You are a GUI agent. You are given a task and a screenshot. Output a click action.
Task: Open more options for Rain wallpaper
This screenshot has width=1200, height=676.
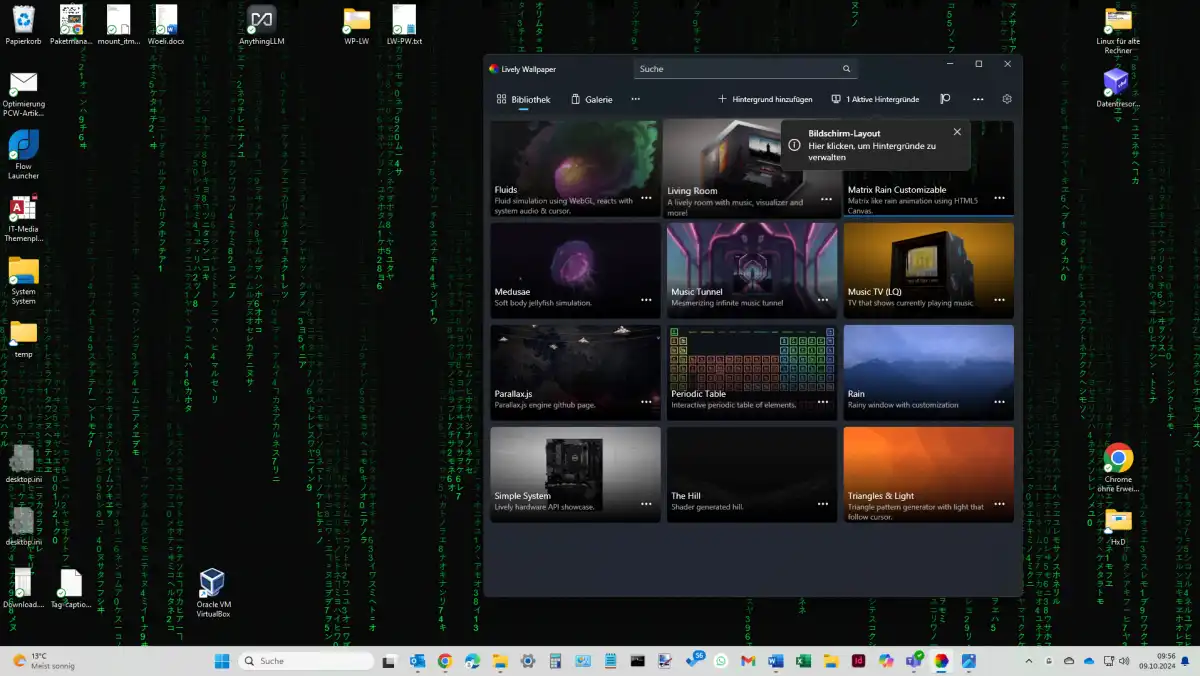(x=999, y=402)
